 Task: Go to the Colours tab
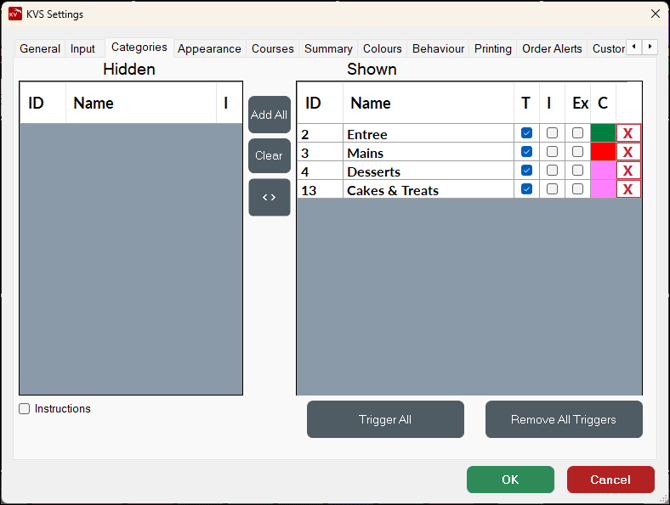(x=382, y=49)
